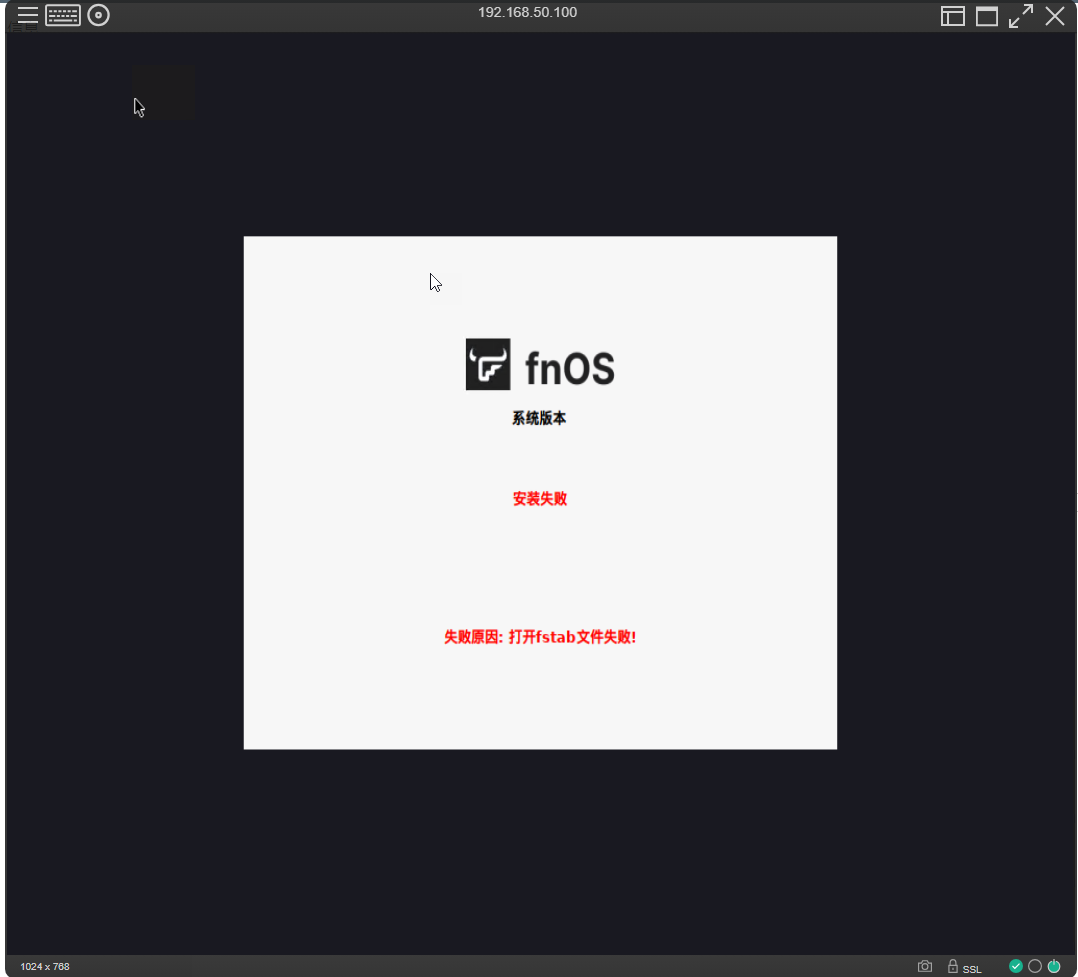Screen dimensions: 1078x977
Task: Click the green power button icon
Action: pos(1054,966)
